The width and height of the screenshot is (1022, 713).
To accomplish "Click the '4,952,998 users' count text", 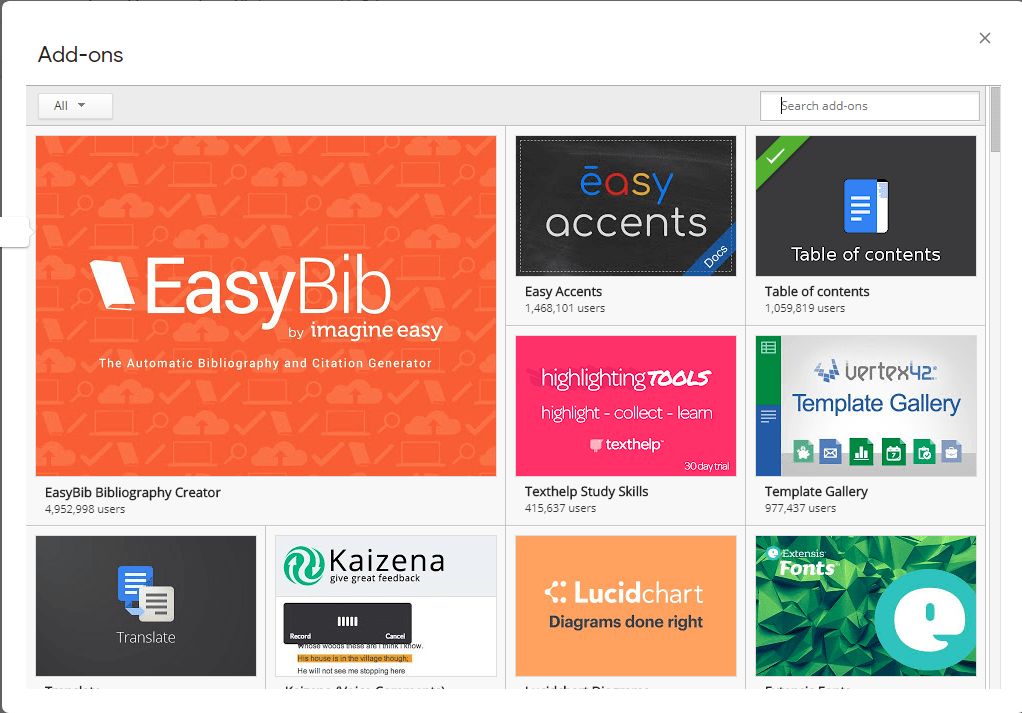I will (85, 509).
